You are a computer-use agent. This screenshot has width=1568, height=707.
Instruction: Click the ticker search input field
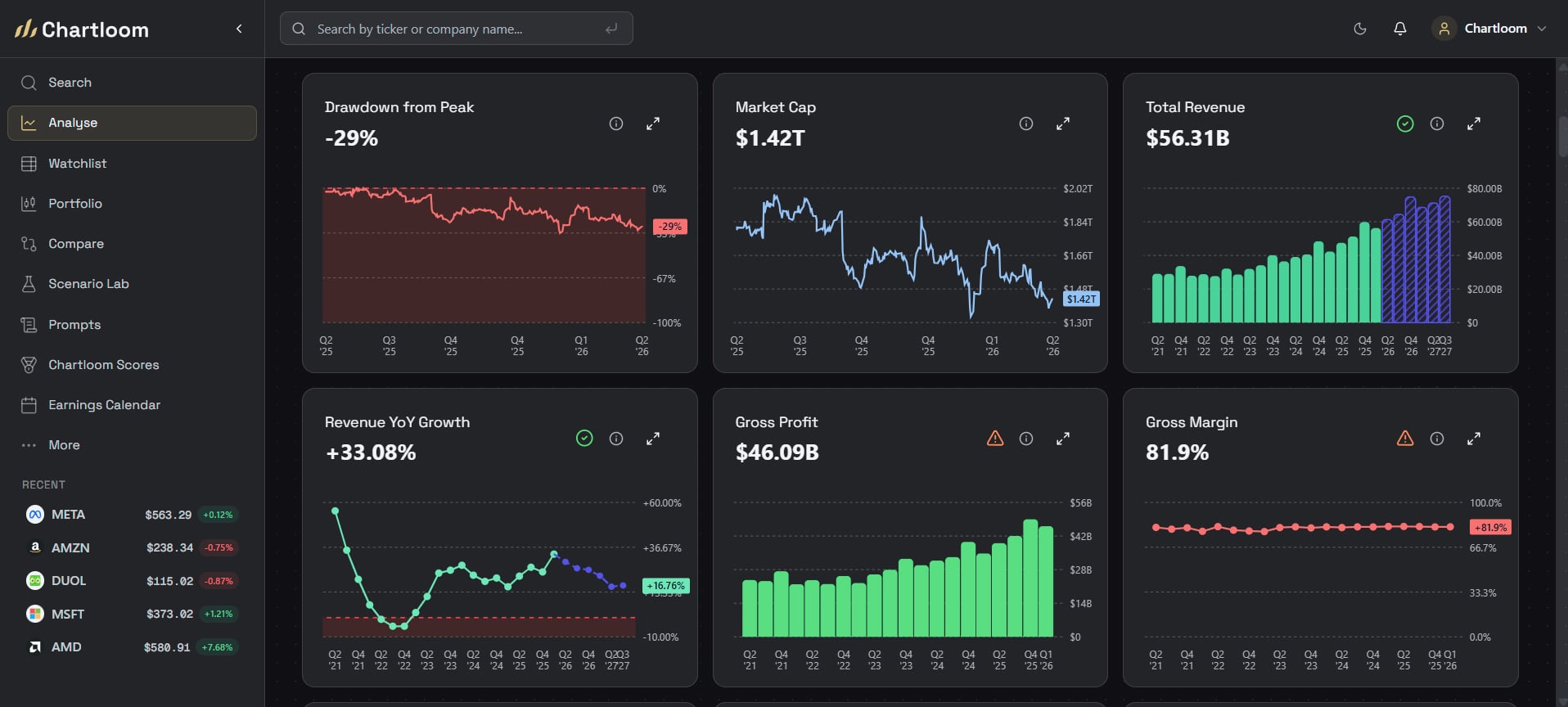(456, 29)
